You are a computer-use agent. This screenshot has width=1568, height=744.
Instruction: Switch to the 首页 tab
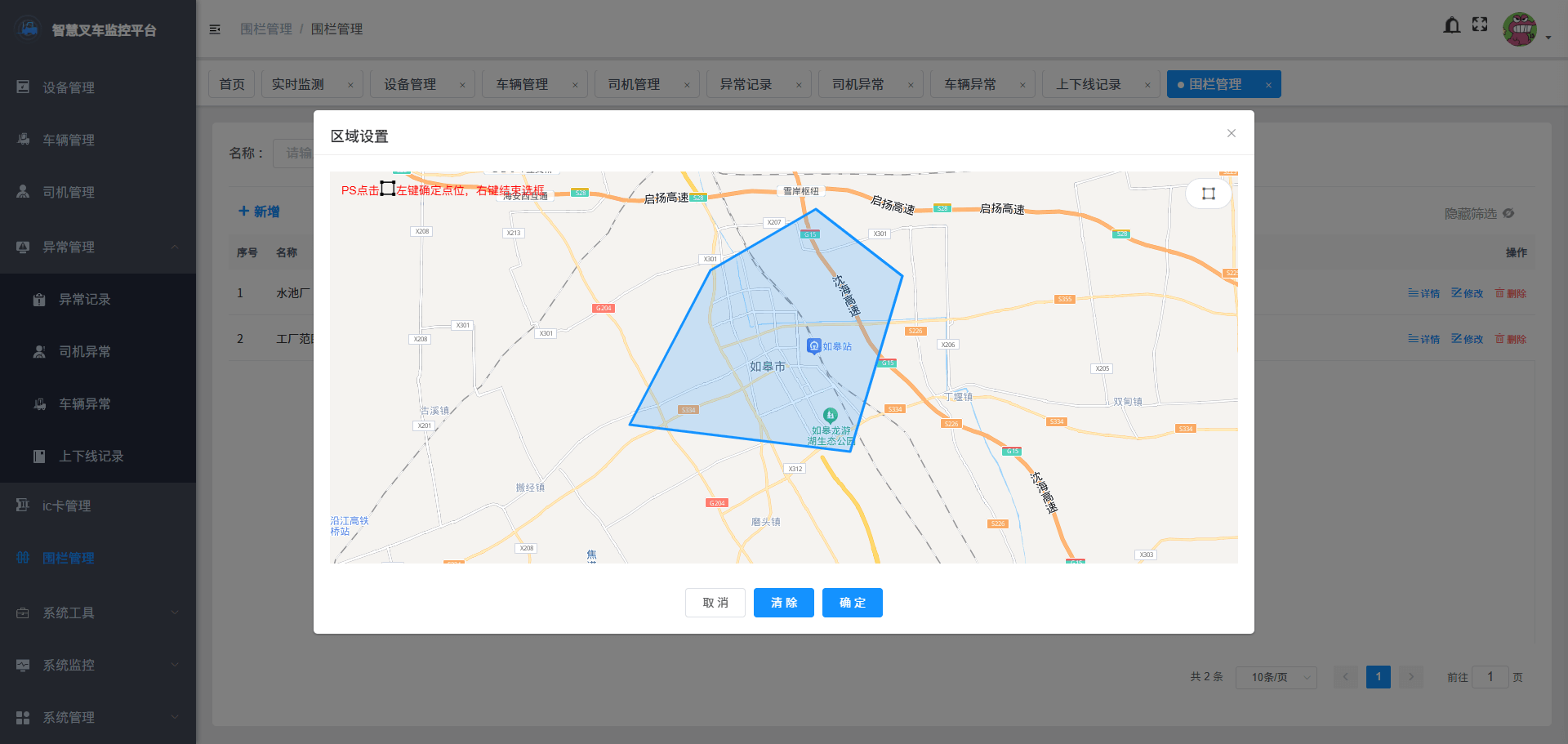click(231, 83)
